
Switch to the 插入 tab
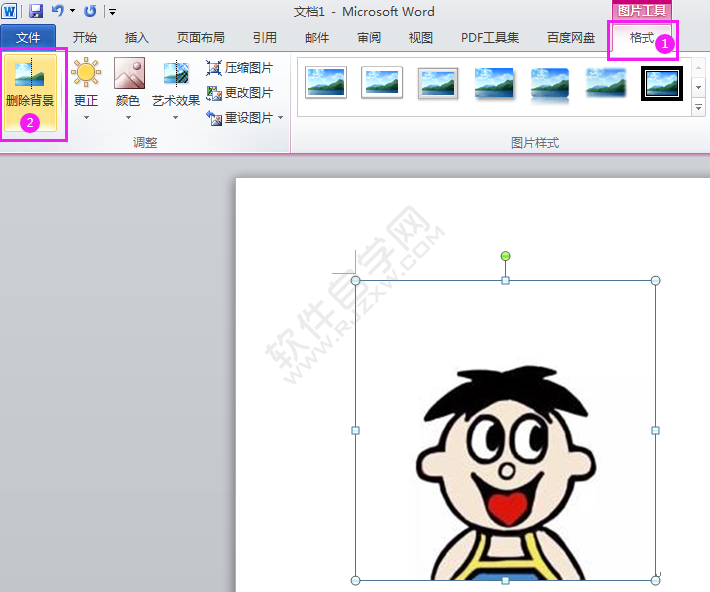click(x=136, y=38)
